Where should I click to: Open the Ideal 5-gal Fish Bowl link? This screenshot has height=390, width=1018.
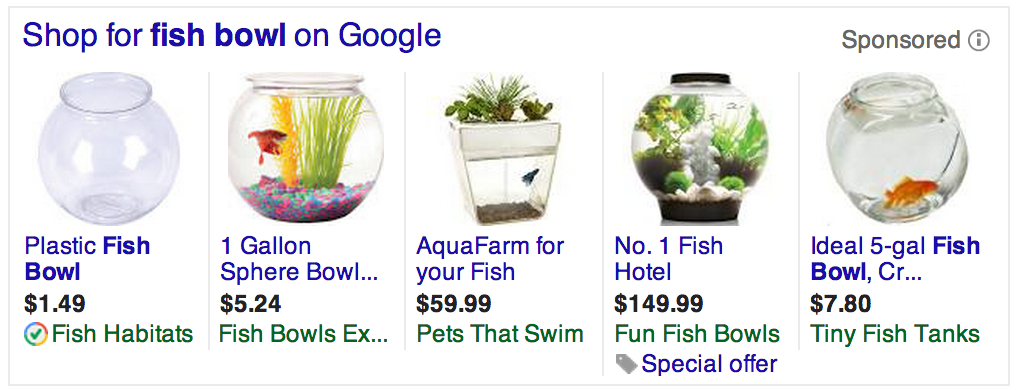[895, 259]
